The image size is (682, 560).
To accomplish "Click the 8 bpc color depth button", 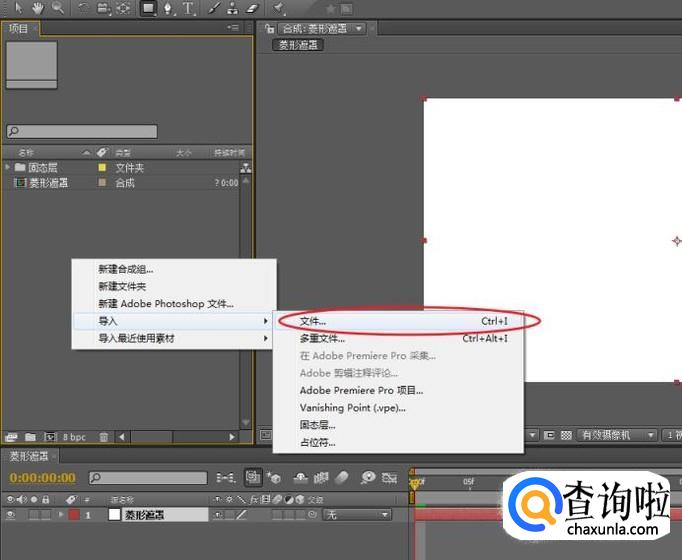I will point(75,437).
